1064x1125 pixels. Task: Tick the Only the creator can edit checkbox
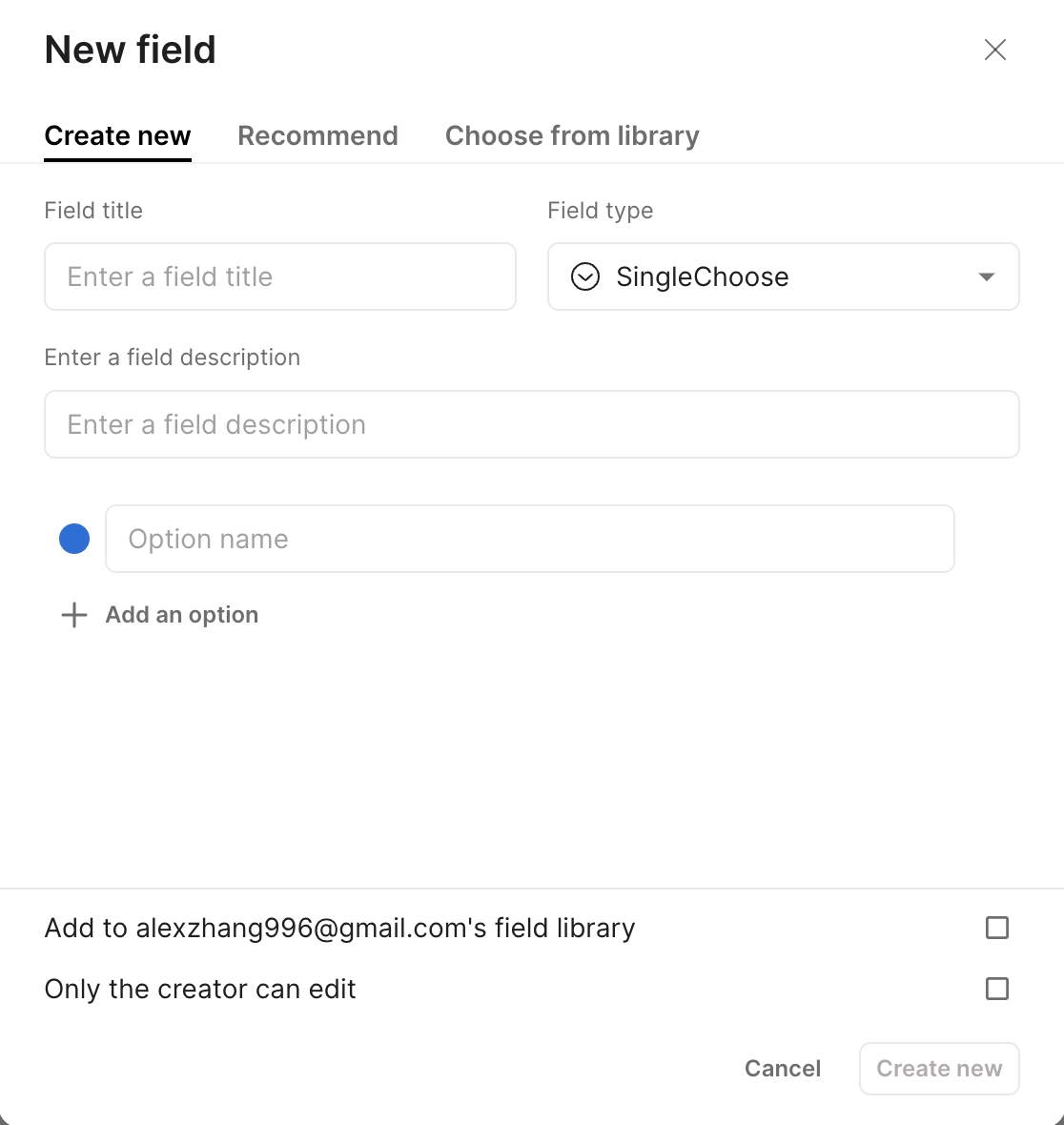(996, 989)
